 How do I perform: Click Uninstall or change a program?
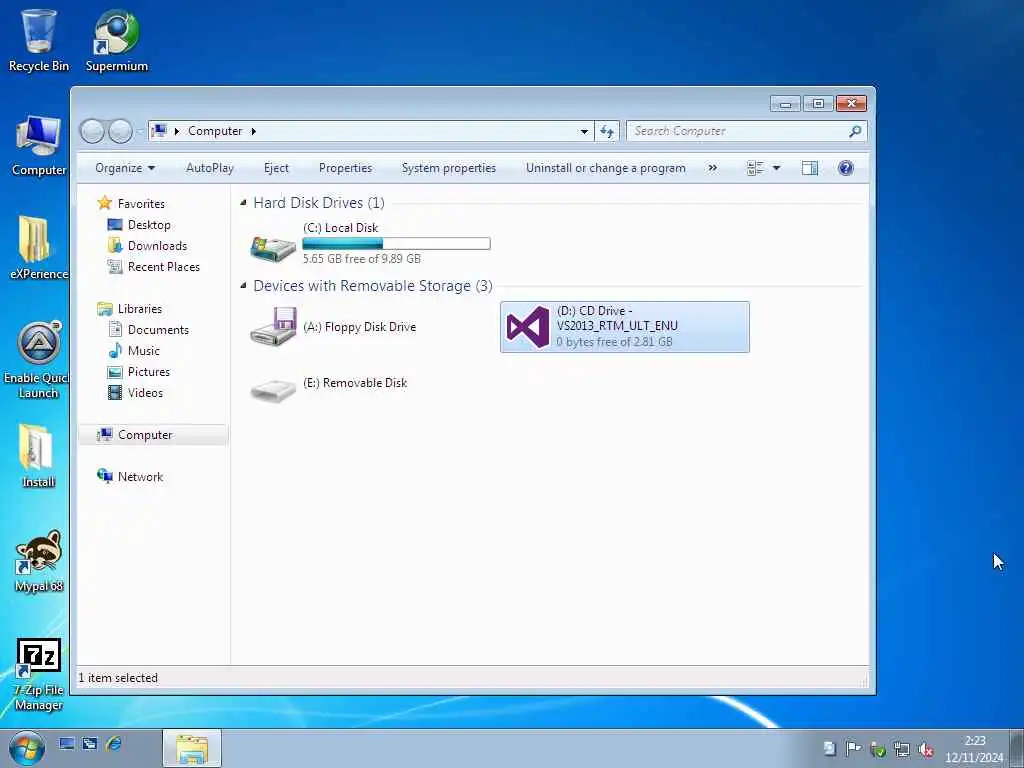pos(605,168)
